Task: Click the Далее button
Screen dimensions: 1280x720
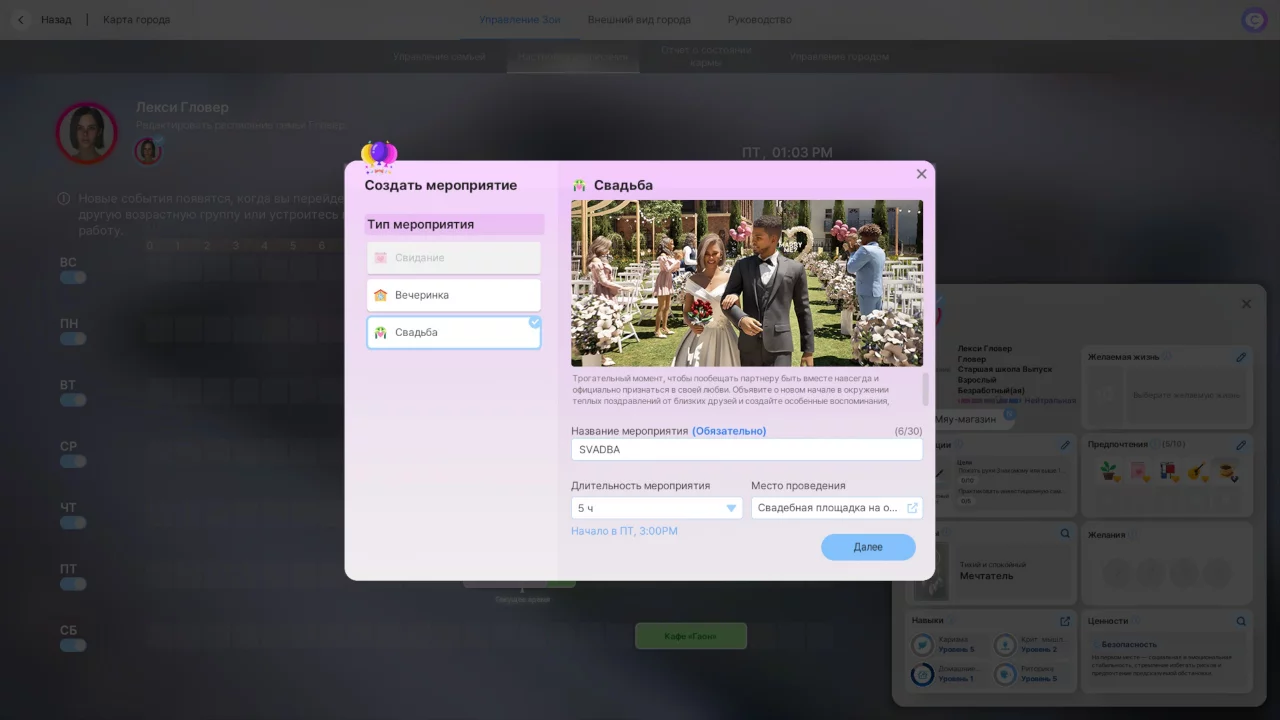Action: pyautogui.click(x=868, y=547)
